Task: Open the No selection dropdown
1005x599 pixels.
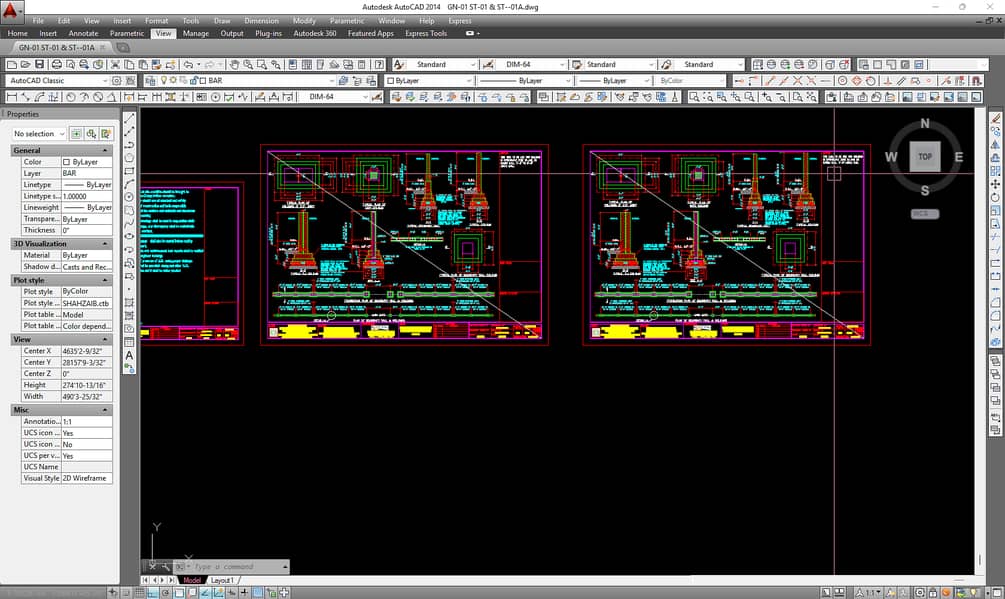Action: (62, 133)
